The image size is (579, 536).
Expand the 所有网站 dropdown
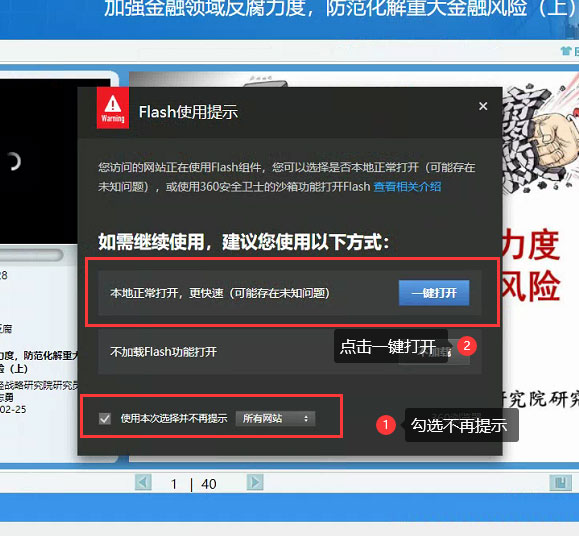[x=275, y=419]
